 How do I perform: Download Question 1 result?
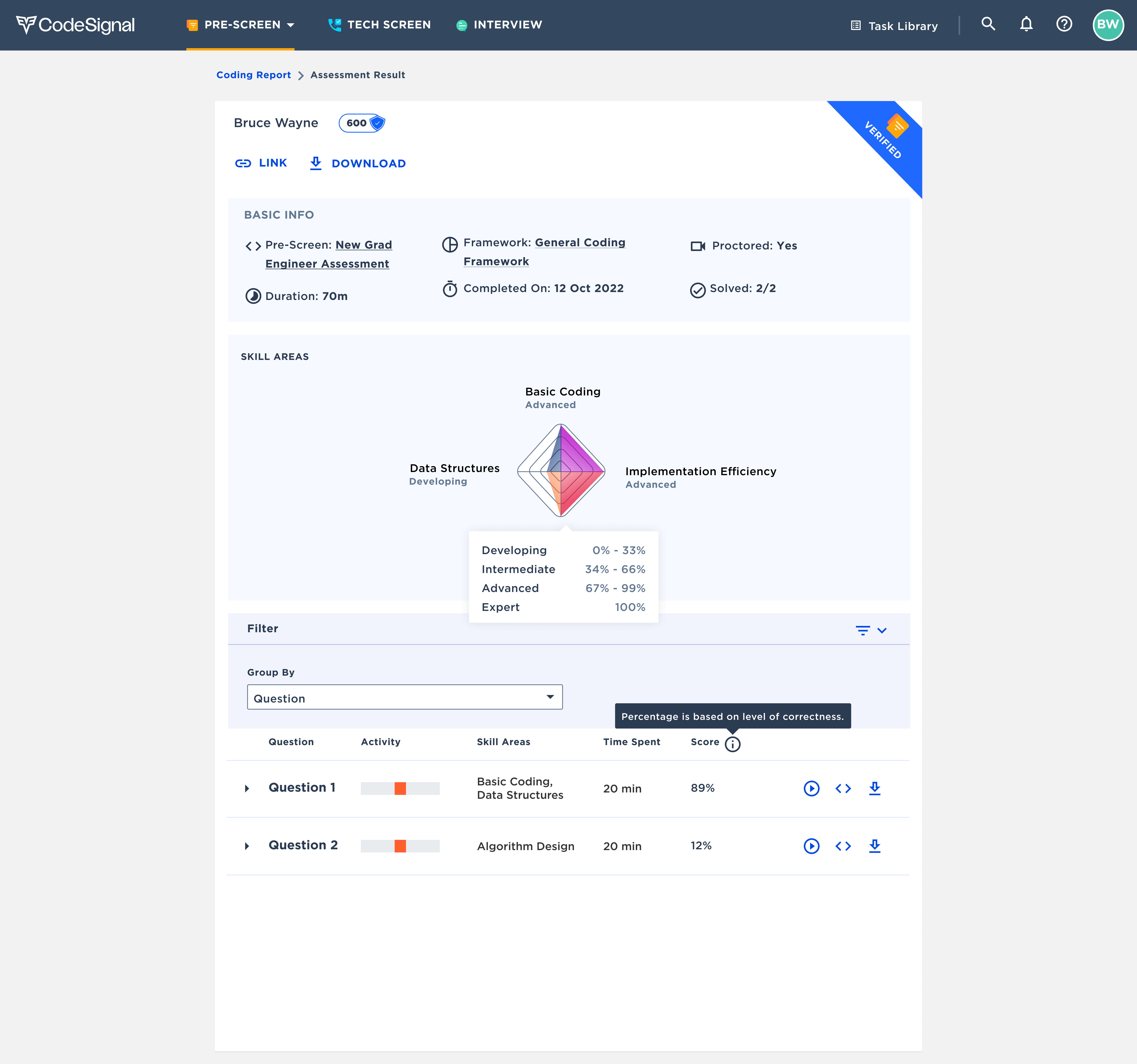(x=874, y=788)
